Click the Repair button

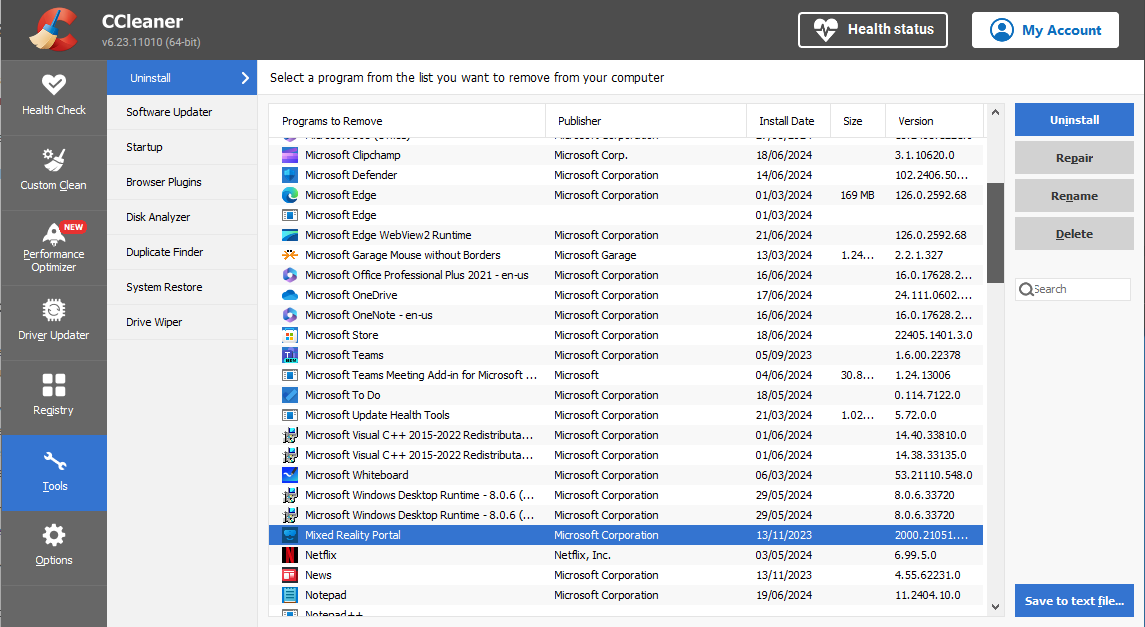point(1074,158)
